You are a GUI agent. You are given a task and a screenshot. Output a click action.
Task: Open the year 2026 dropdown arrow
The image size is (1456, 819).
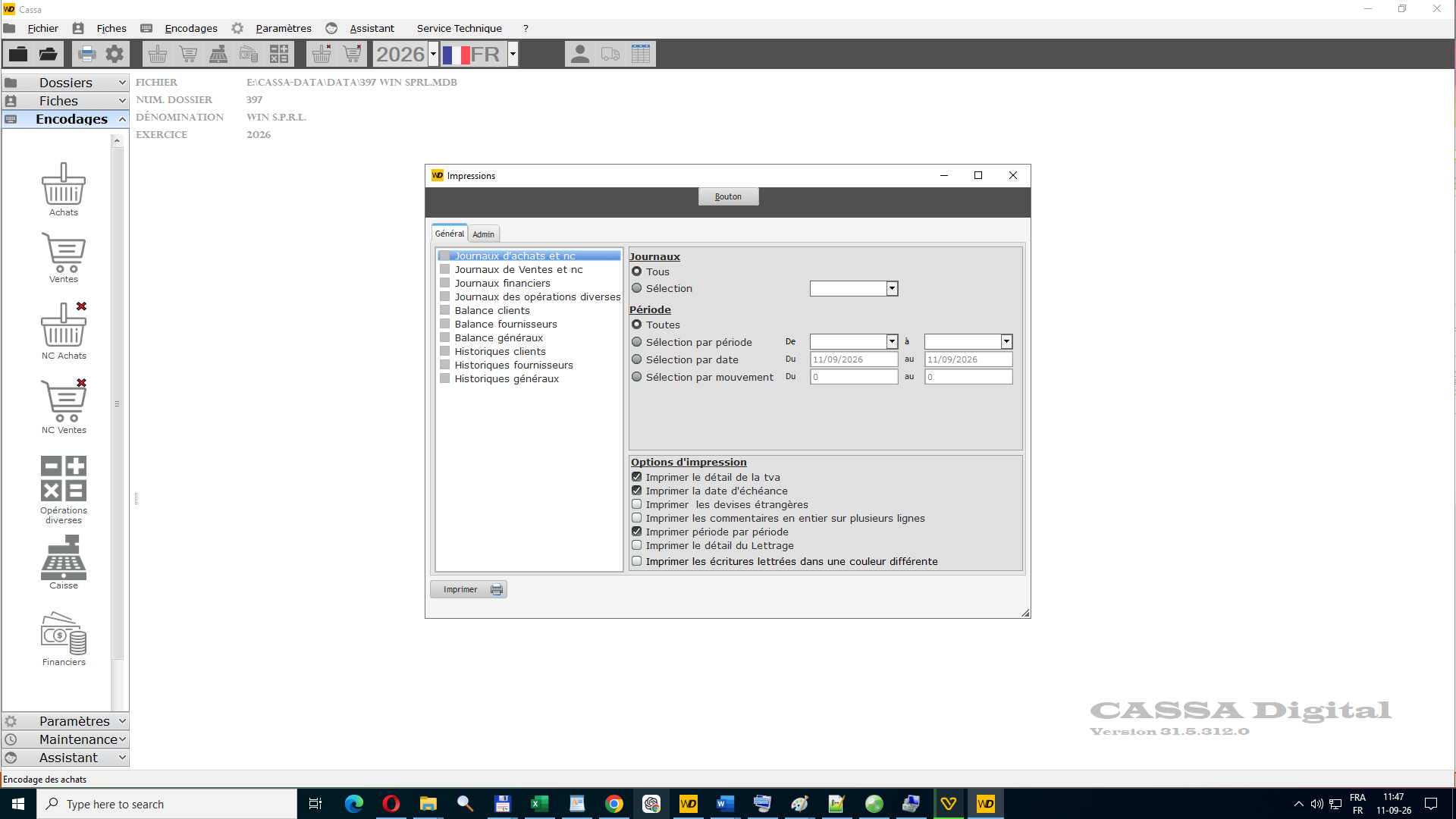(x=434, y=54)
